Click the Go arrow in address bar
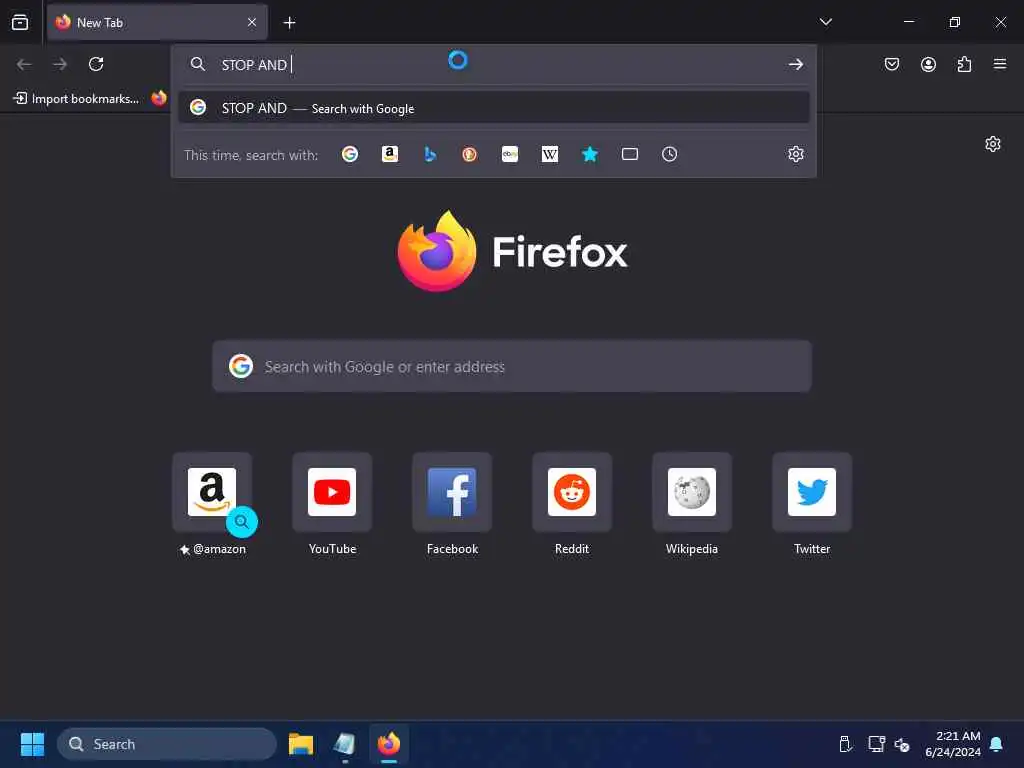This screenshot has height=768, width=1024. tap(795, 64)
